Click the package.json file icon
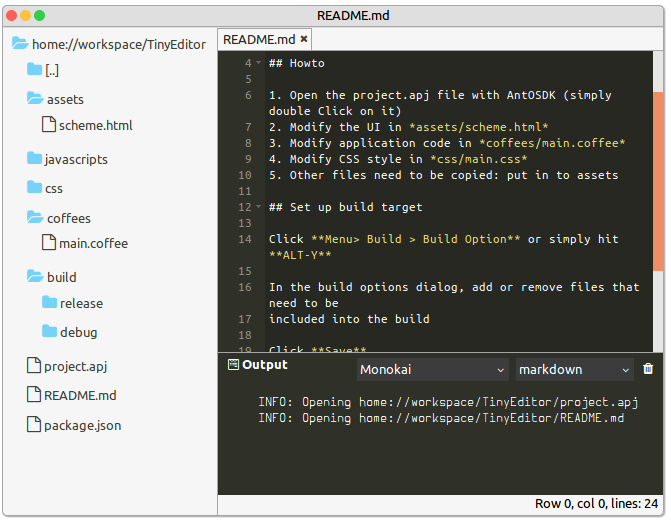671x524 pixels. (34, 425)
